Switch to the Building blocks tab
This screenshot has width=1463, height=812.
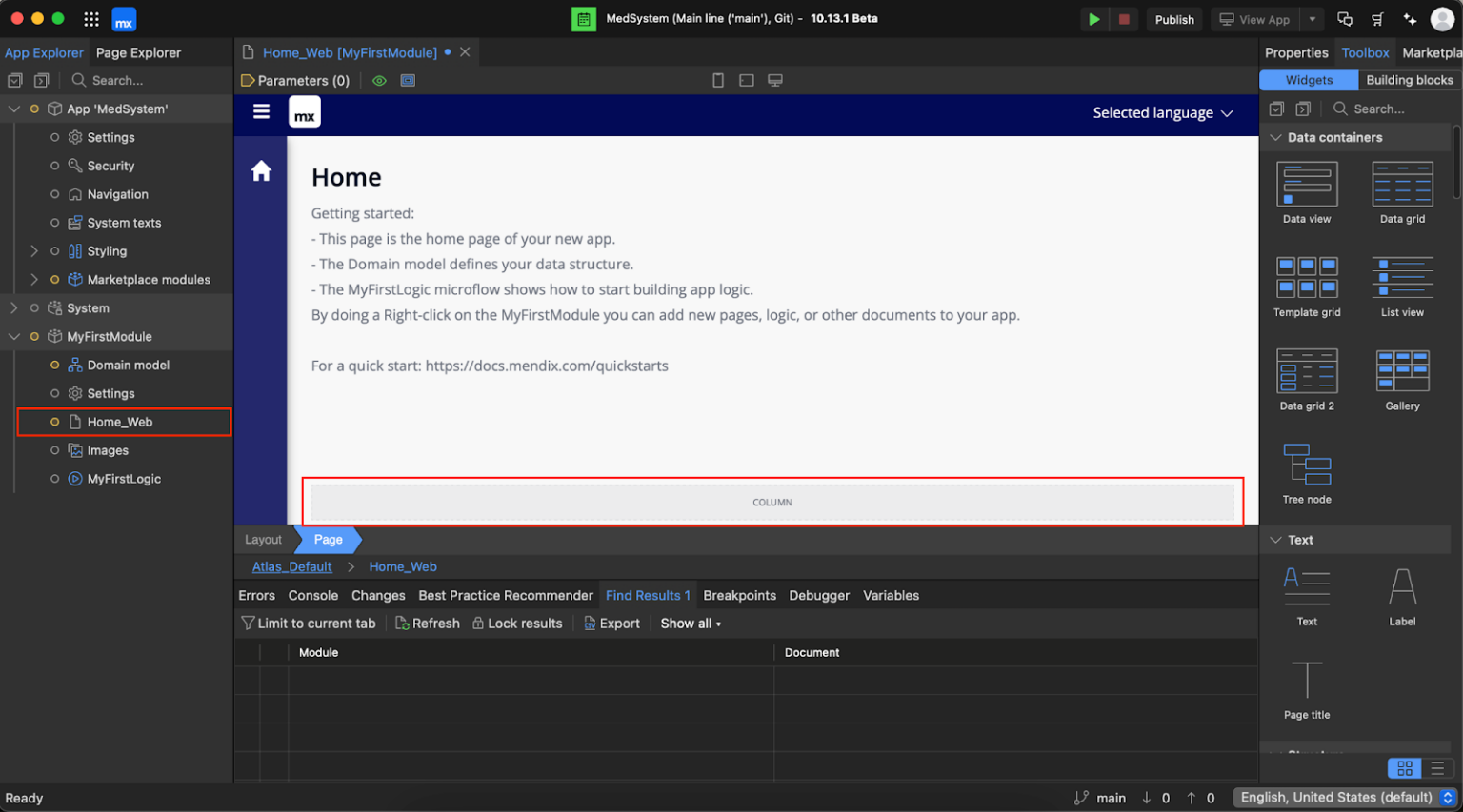[1410, 80]
